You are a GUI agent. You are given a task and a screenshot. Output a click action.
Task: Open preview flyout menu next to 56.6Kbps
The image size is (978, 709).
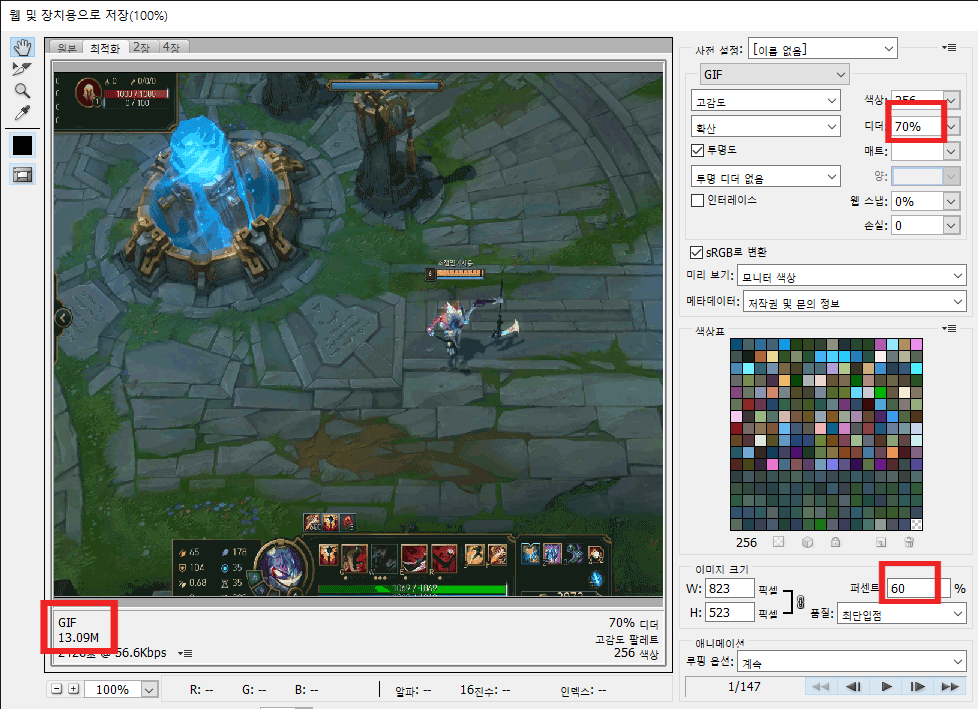click(x=185, y=653)
